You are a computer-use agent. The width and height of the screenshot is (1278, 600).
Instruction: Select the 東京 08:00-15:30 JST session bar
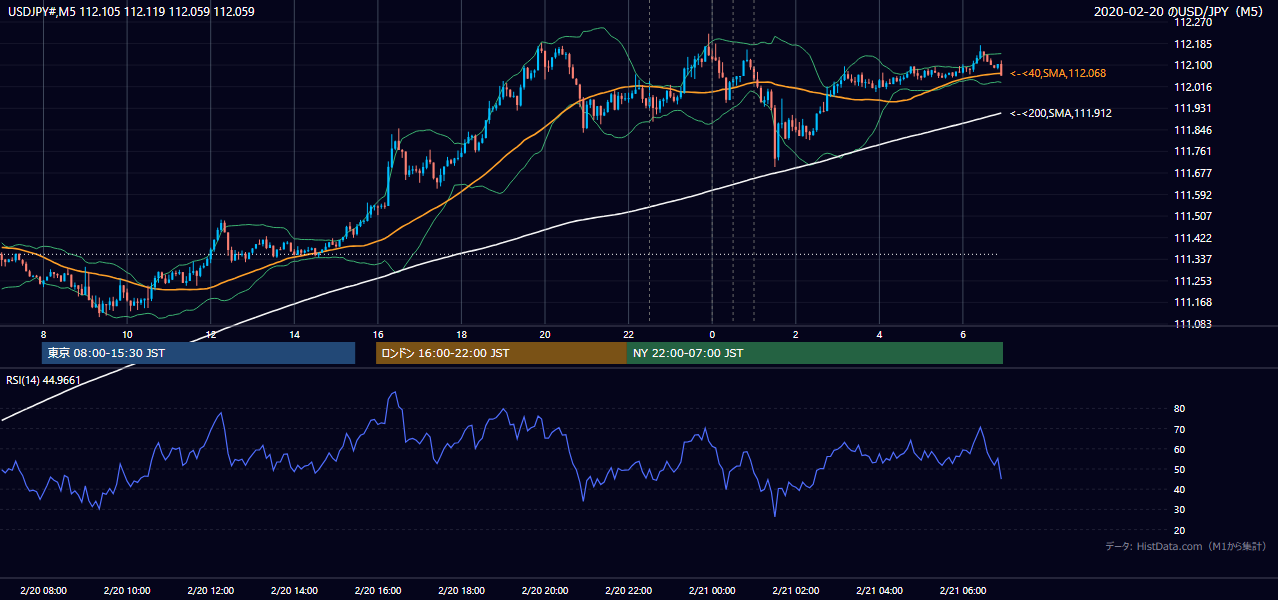tap(198, 353)
